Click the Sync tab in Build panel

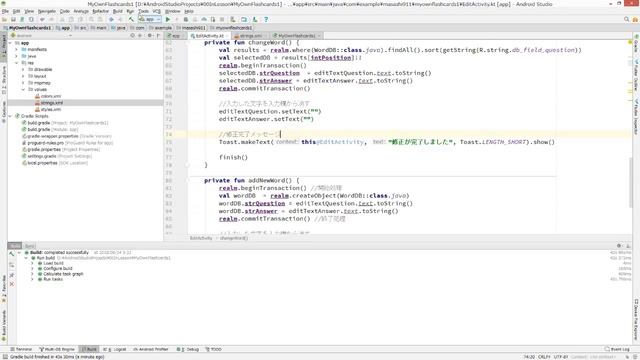pyautogui.click(x=29, y=246)
